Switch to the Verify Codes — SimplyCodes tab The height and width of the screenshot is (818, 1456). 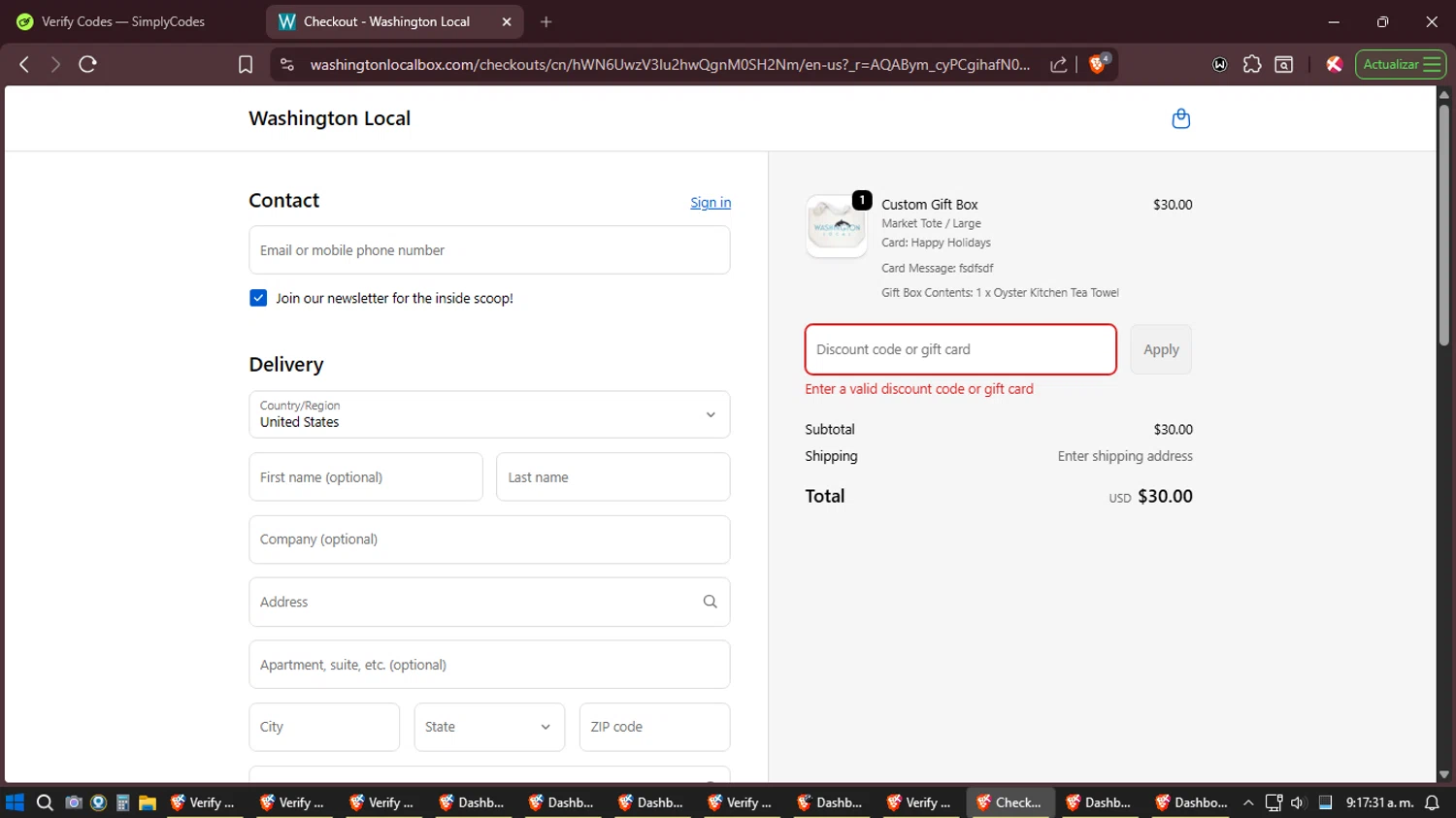coord(122,21)
